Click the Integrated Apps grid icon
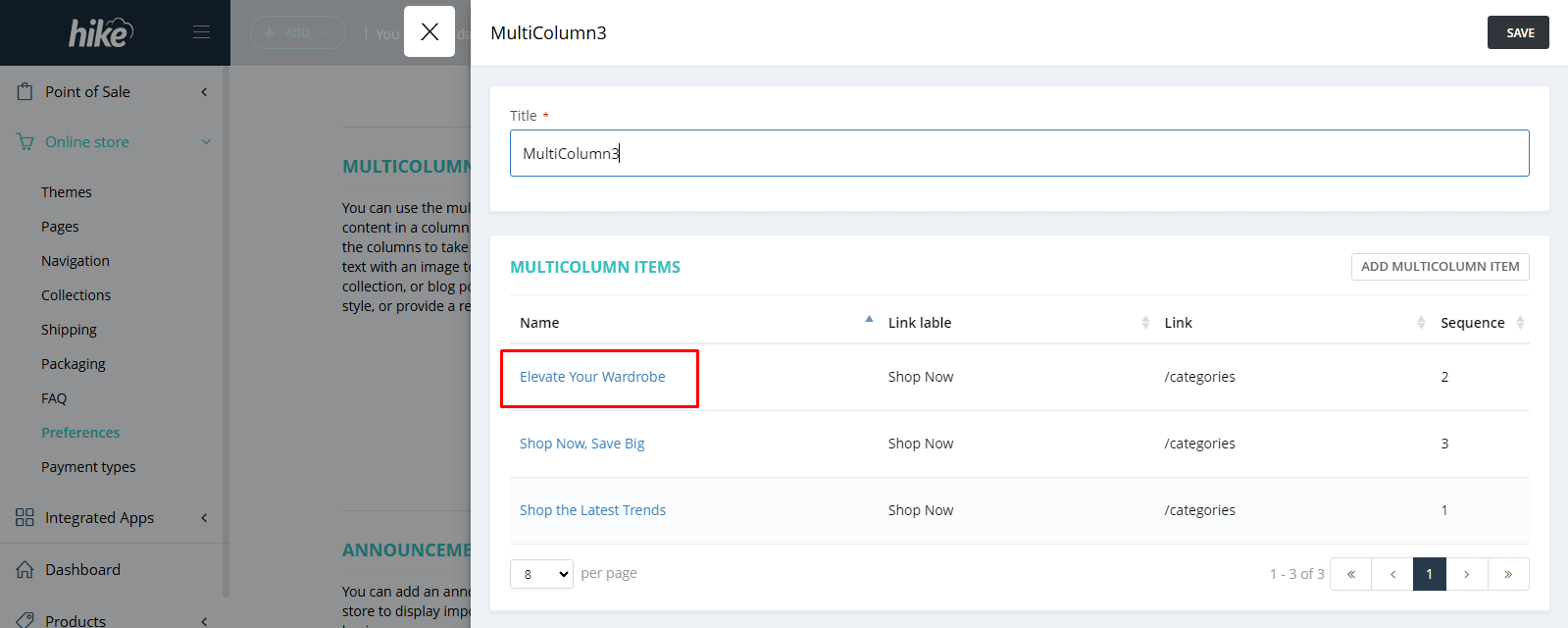Screen dimensions: 1568x628 click(x=25, y=517)
